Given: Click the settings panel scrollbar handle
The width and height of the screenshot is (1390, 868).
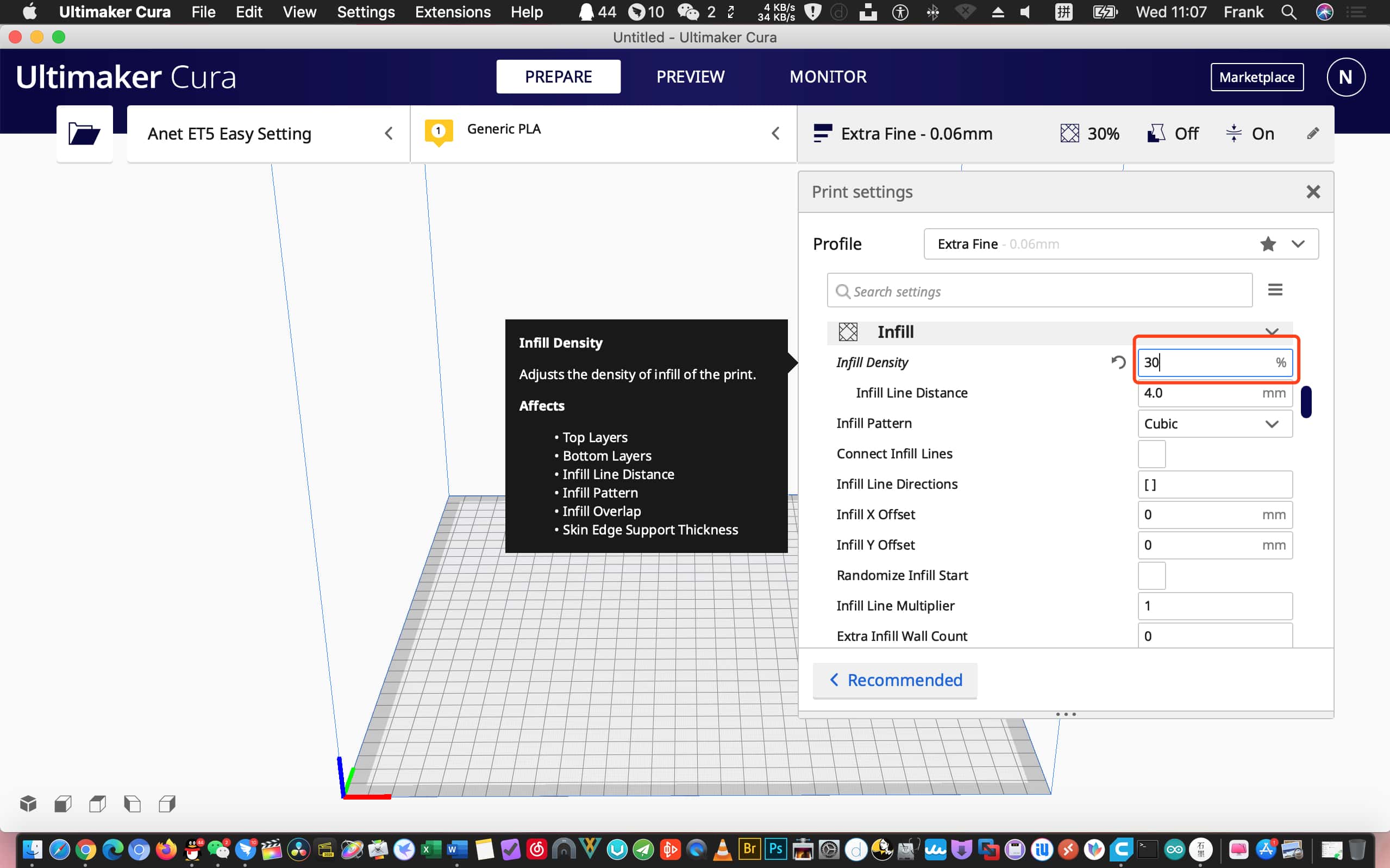Looking at the screenshot, I should (1306, 402).
